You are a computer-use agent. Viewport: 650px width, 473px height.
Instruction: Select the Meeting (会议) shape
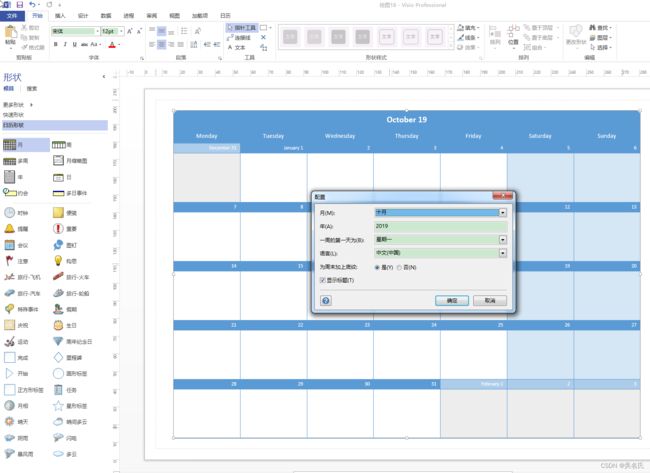(x=16, y=245)
